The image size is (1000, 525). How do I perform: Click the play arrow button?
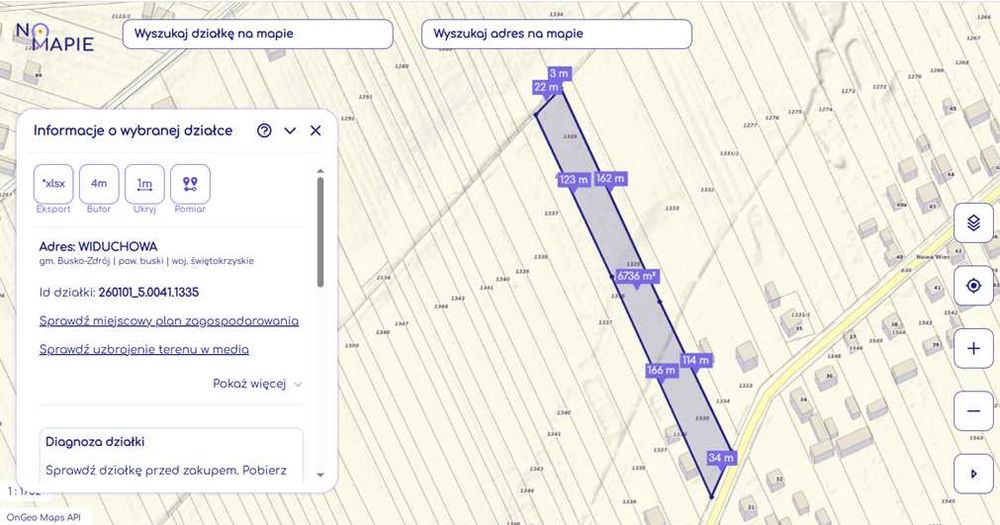click(x=973, y=473)
